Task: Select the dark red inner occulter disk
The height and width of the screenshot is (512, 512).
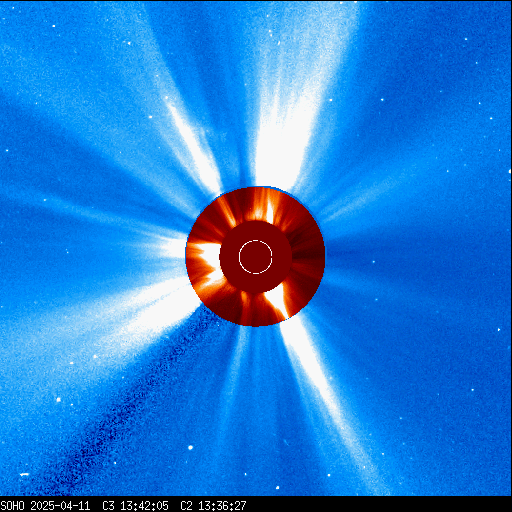Action: (255, 257)
